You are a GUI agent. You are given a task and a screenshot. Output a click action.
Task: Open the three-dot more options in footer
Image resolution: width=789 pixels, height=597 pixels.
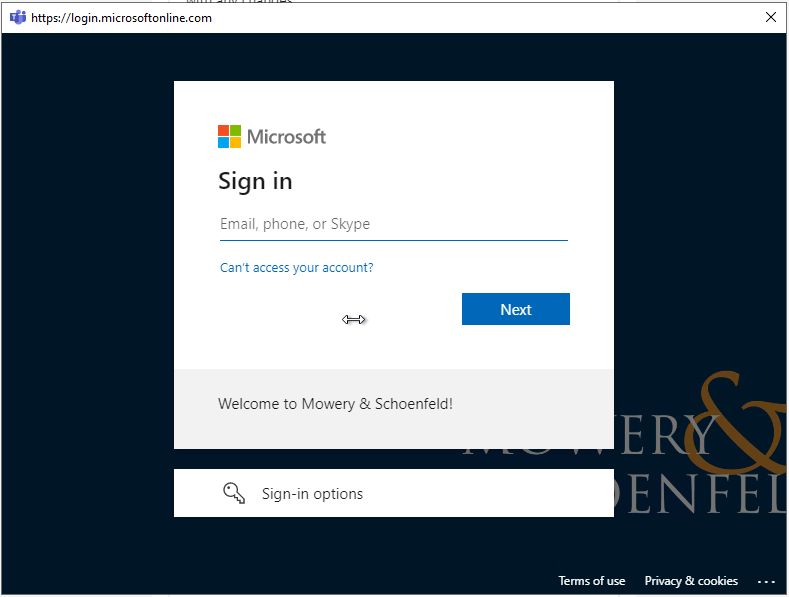(766, 581)
